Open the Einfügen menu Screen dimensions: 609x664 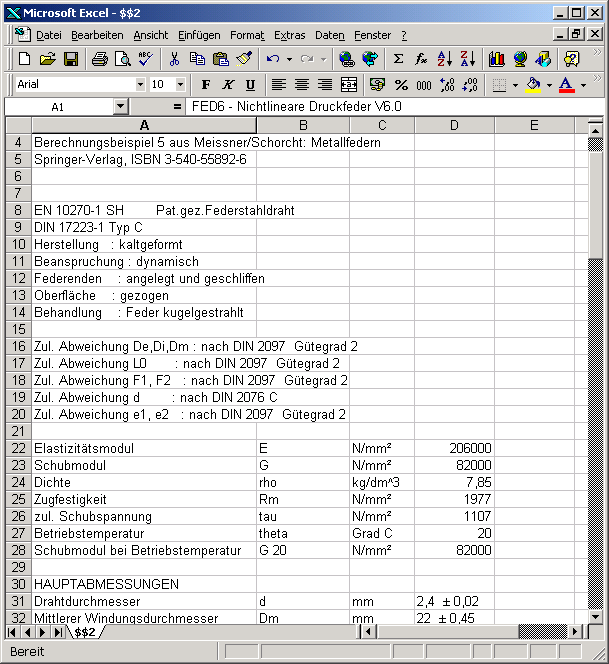(x=199, y=35)
